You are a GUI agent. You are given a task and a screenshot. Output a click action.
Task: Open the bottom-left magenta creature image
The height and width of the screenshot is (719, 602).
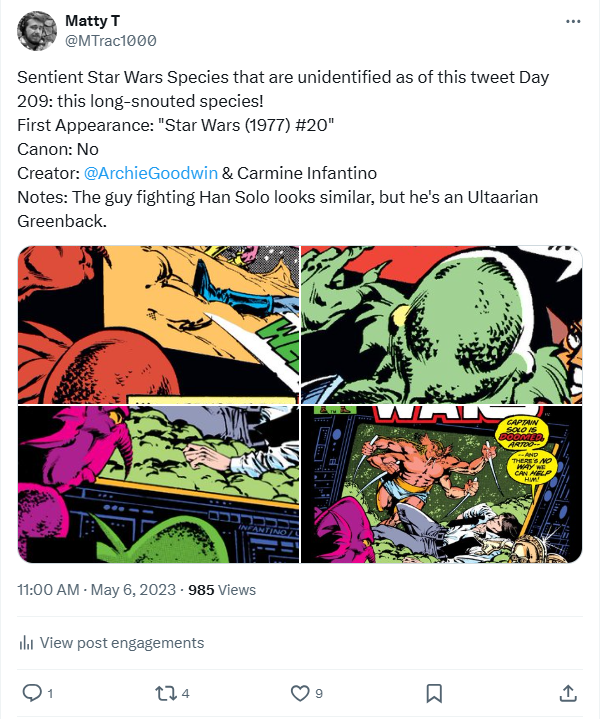coord(158,484)
